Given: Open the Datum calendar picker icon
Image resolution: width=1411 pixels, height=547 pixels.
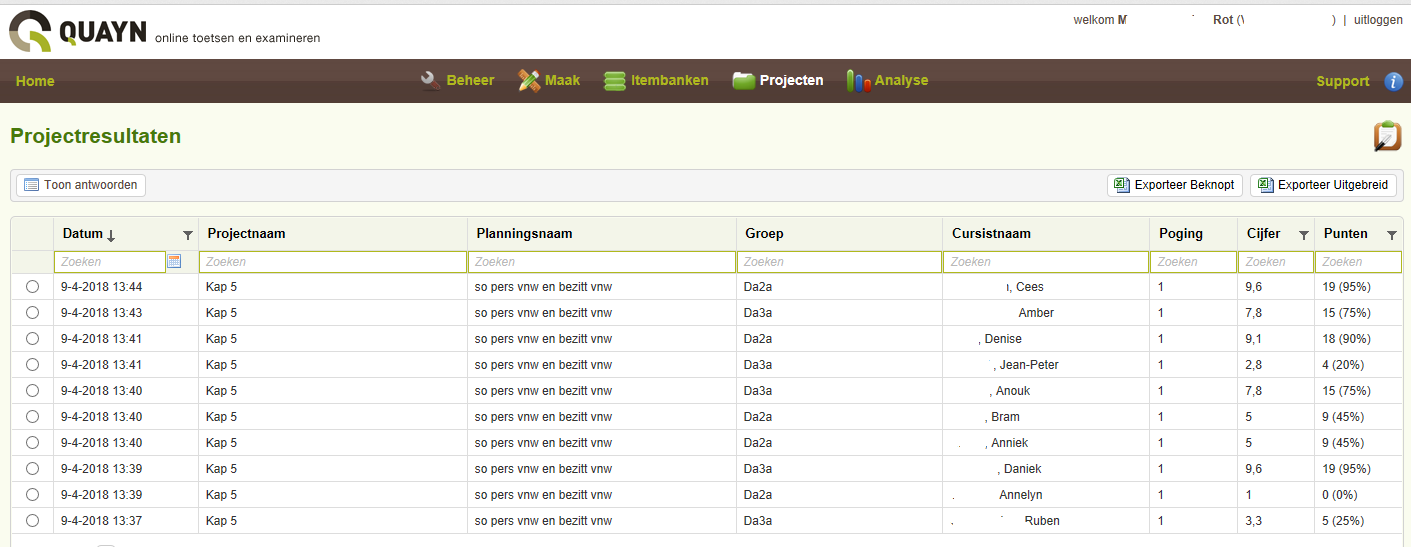Looking at the screenshot, I should point(174,261).
